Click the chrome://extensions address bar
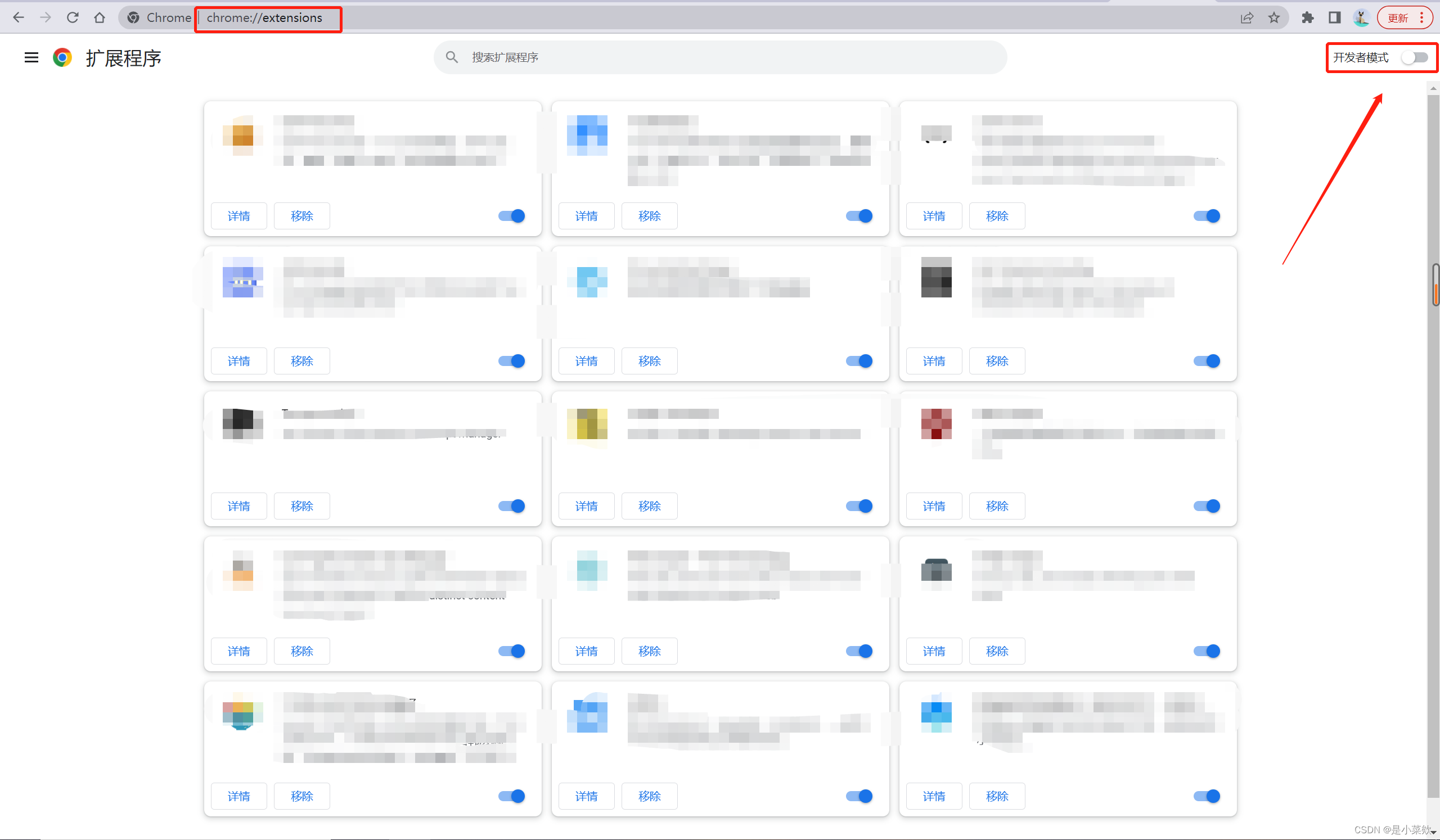The height and width of the screenshot is (840, 1440). pyautogui.click(x=264, y=17)
